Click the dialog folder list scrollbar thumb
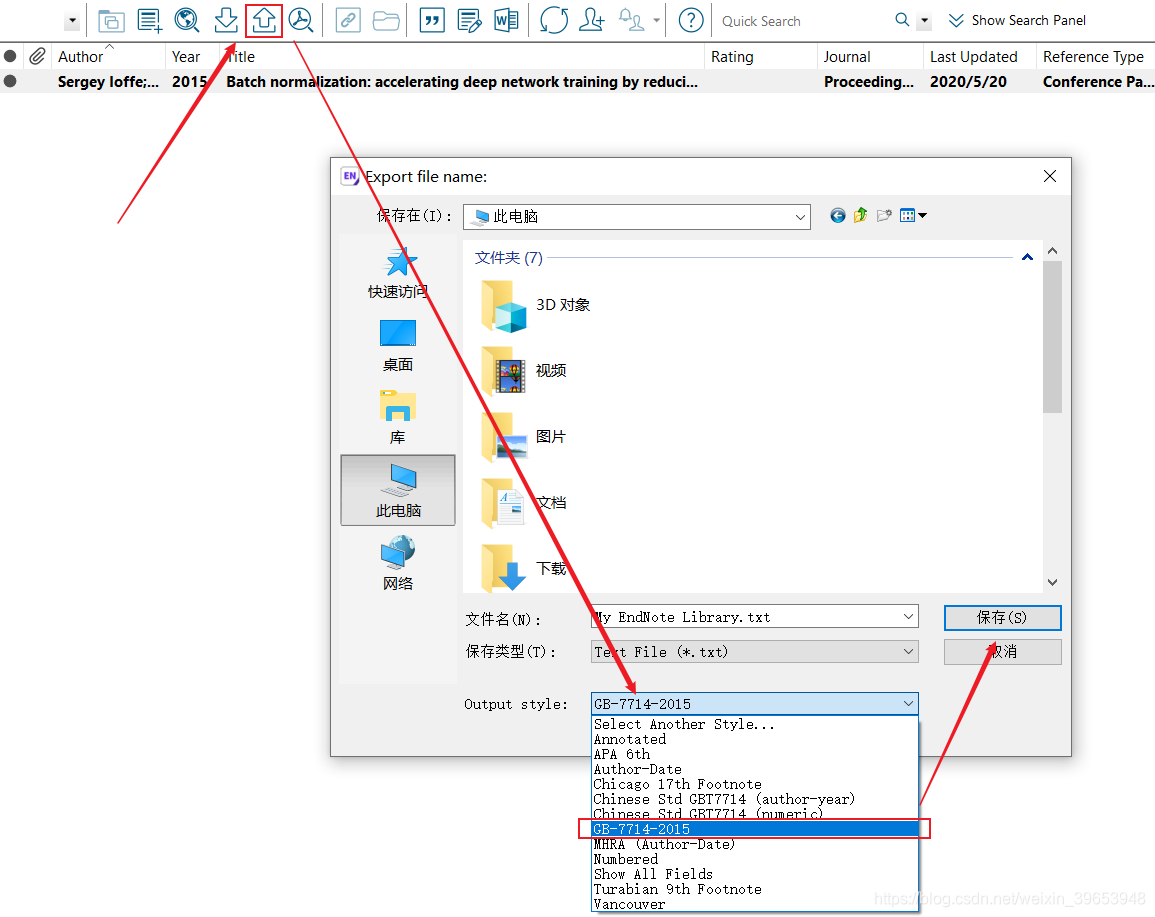Screen dimensions: 1155x917 click(x=1052, y=337)
